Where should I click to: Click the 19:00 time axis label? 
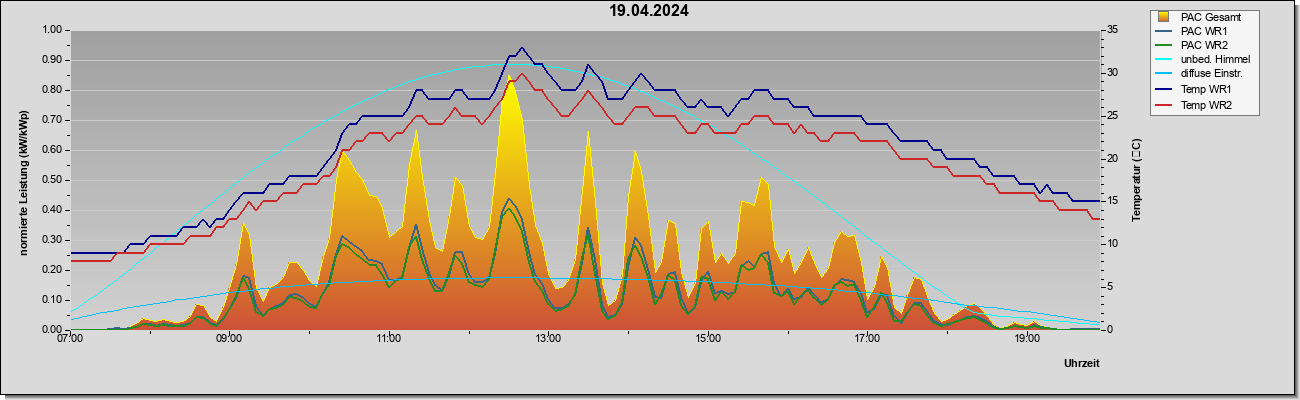tap(1027, 339)
